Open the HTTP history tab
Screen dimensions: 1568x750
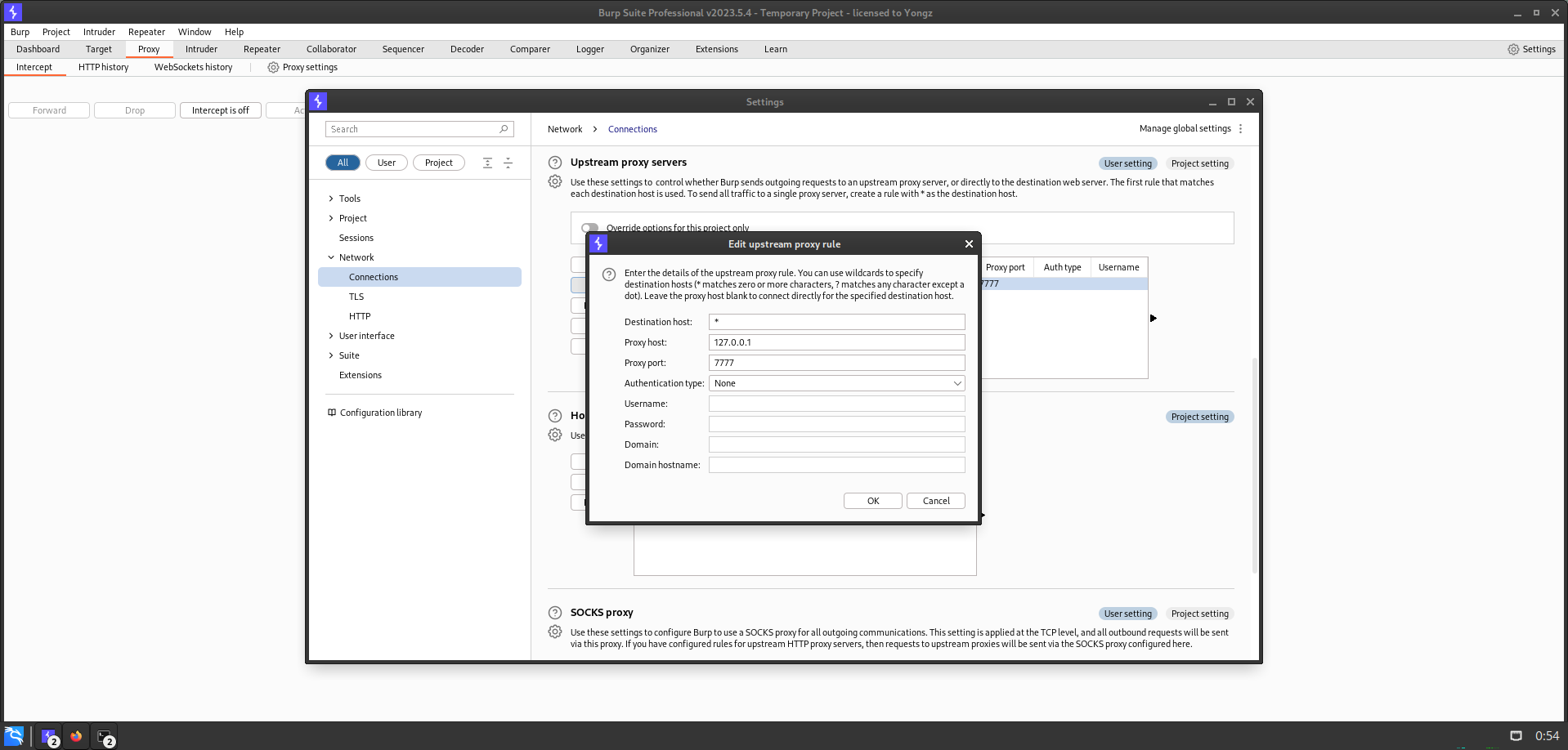coord(104,68)
